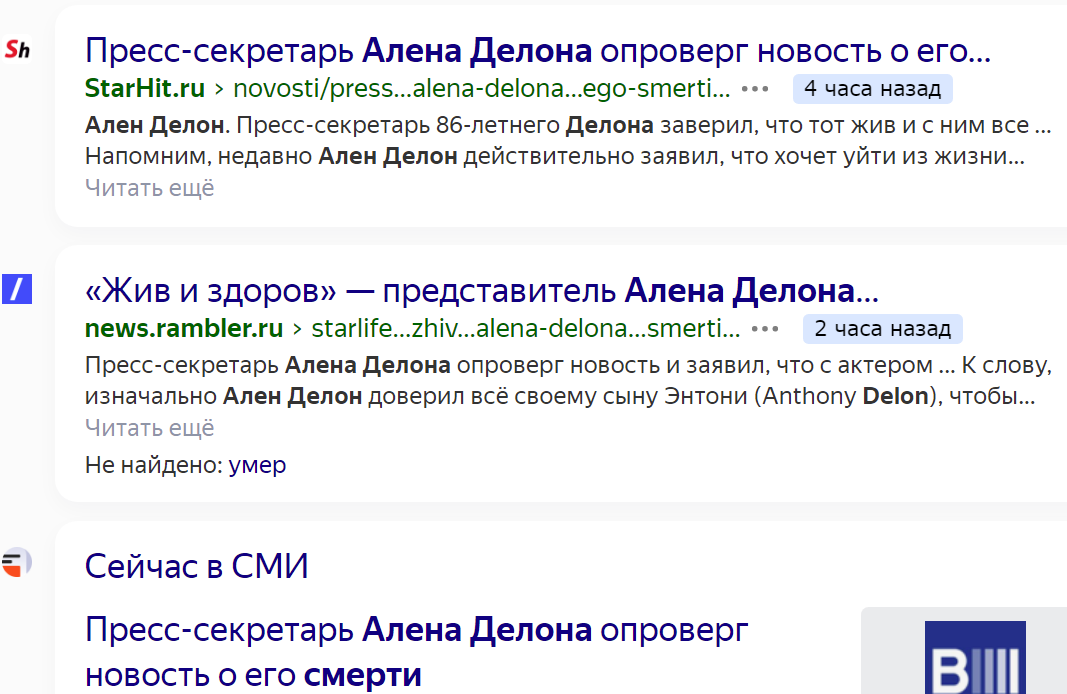Open three-dots menu for Rambler result
Image resolution: width=1067 pixels, height=694 pixels.
[765, 329]
